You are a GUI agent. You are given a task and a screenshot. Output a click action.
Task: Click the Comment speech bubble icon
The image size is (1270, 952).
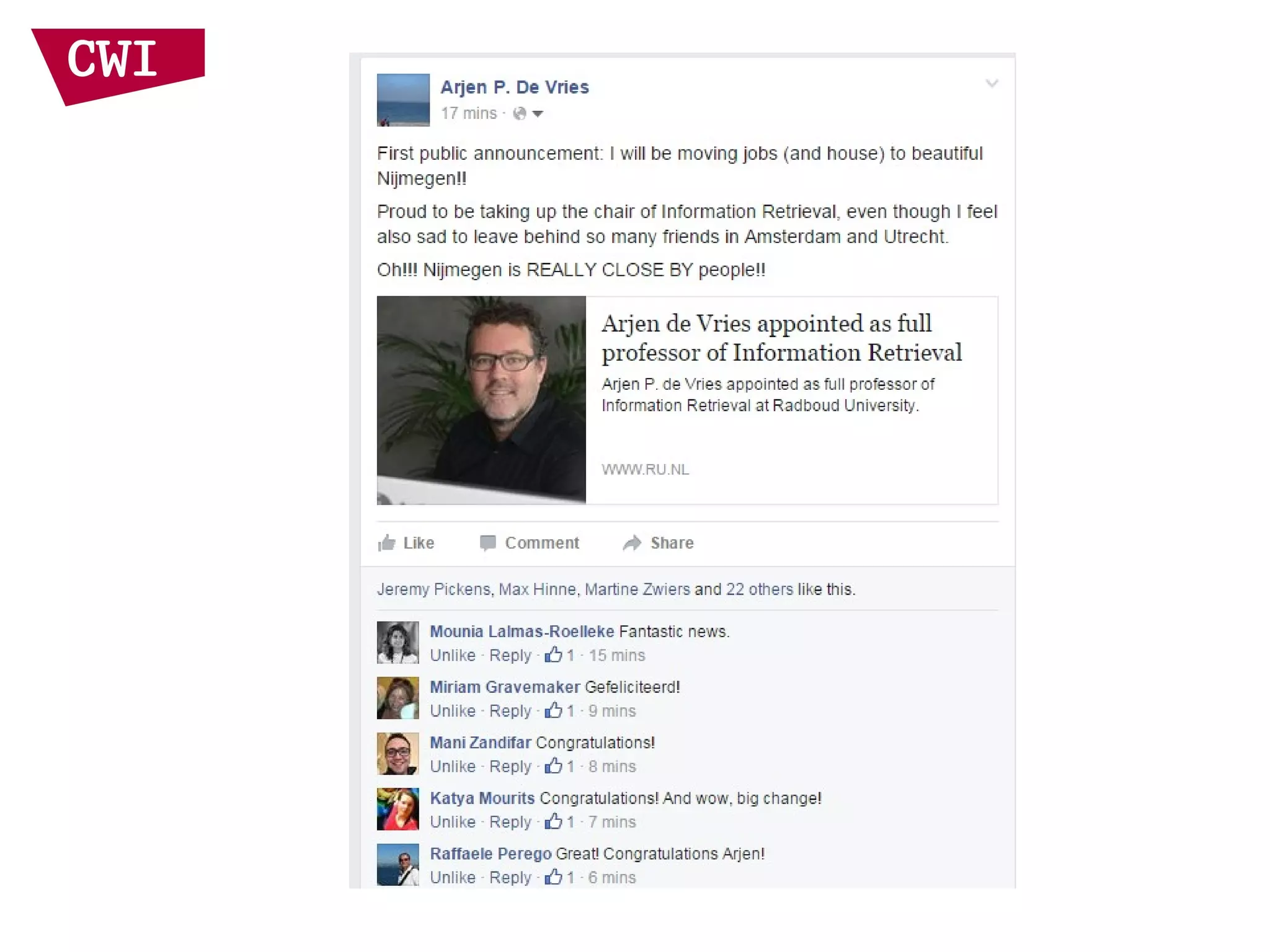tap(488, 543)
